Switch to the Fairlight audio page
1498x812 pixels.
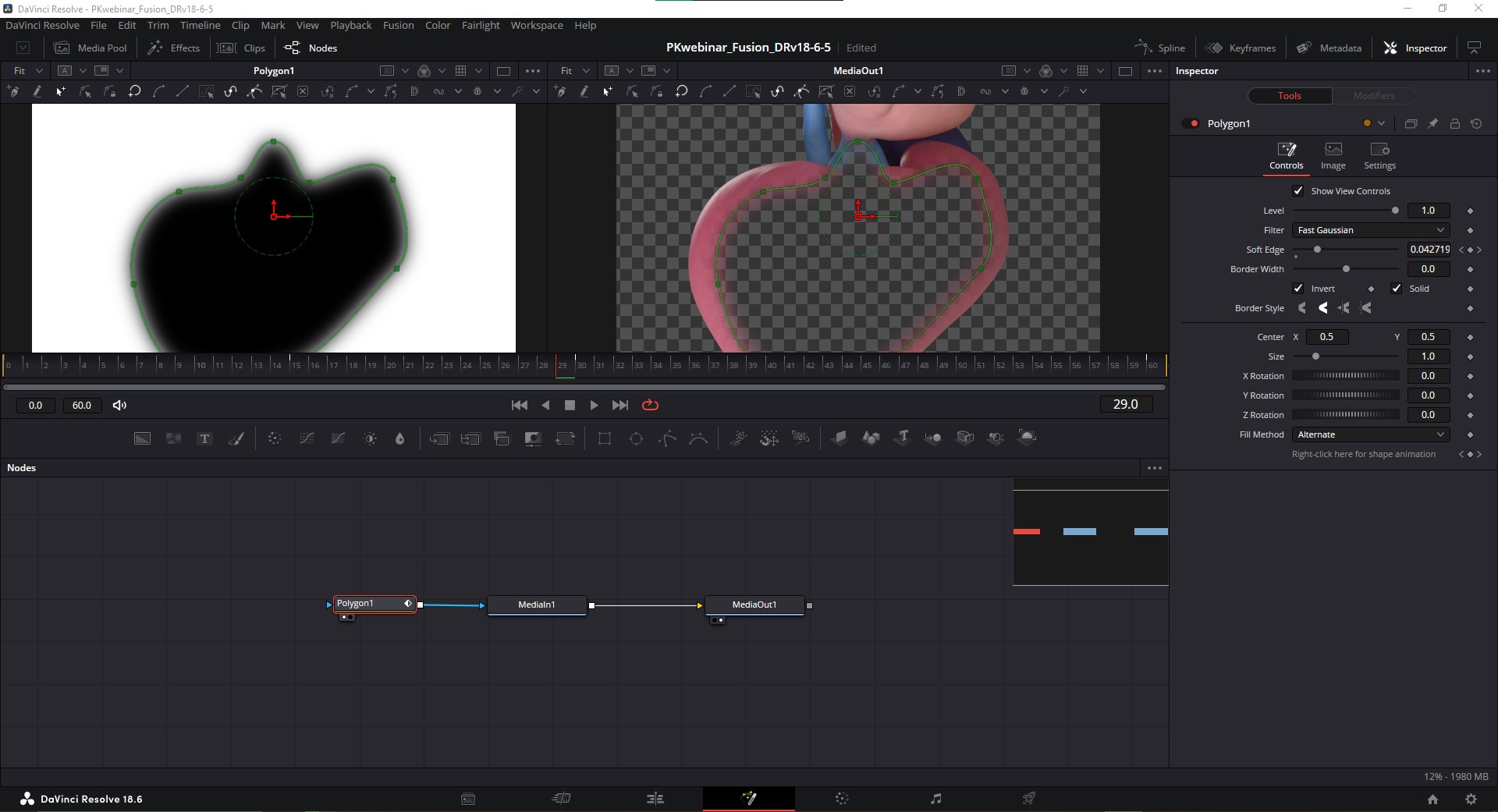point(935,798)
